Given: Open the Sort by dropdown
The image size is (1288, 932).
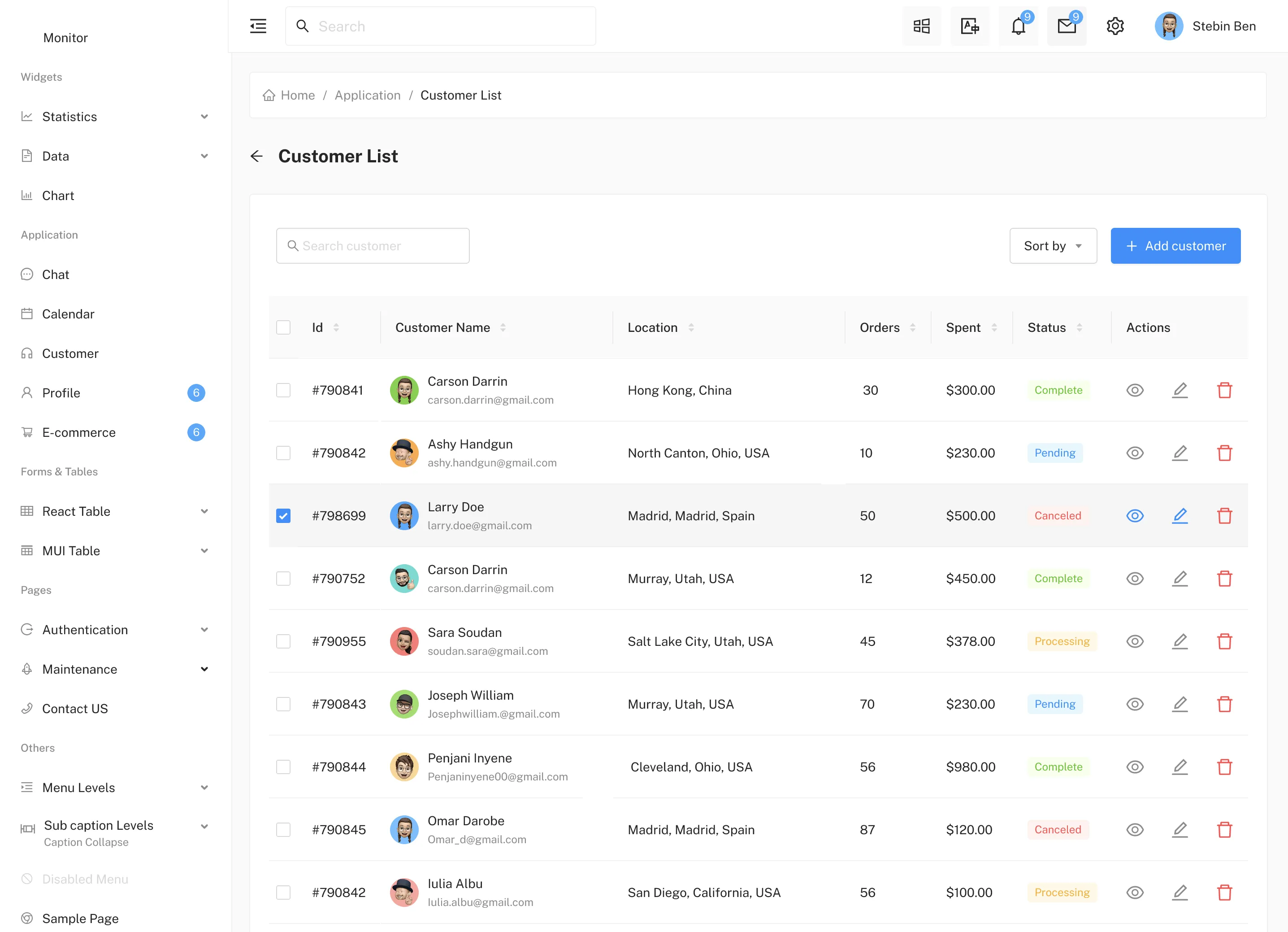Looking at the screenshot, I should pyautogui.click(x=1052, y=246).
